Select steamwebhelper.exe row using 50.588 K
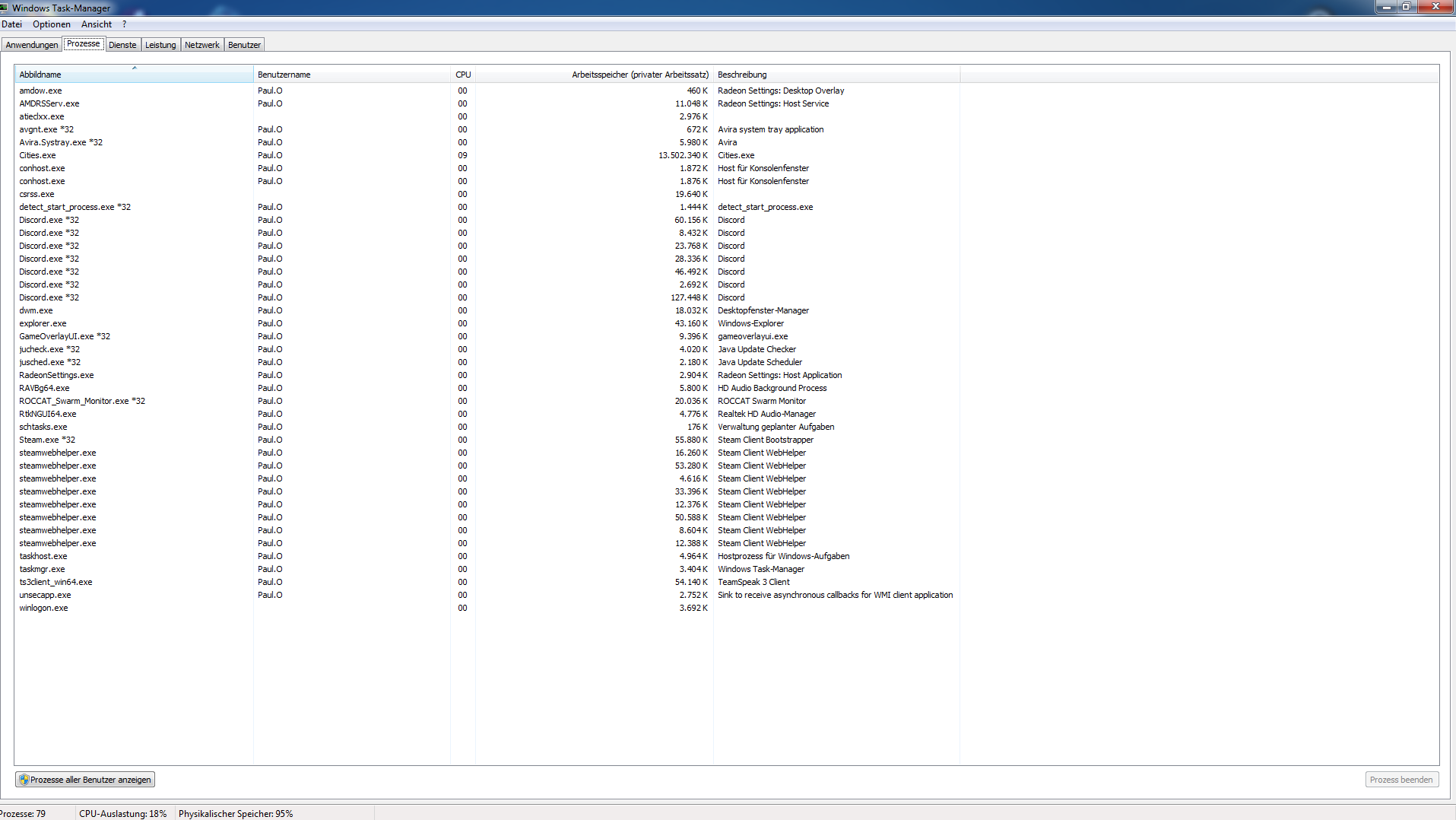1456x820 pixels. coord(487,517)
